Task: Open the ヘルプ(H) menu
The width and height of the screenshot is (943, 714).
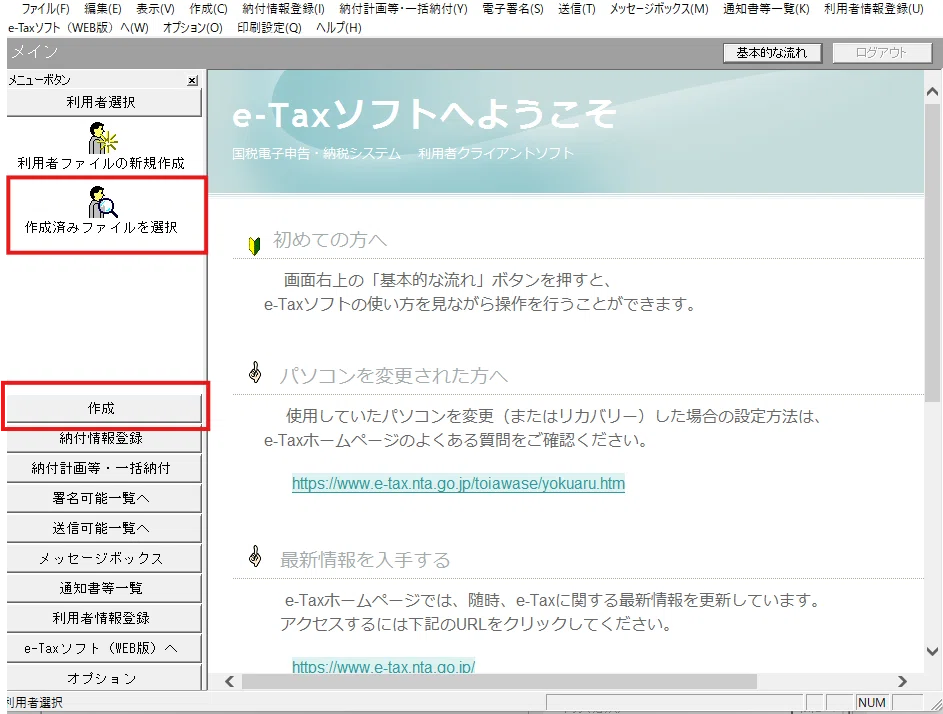Action: click(x=339, y=28)
